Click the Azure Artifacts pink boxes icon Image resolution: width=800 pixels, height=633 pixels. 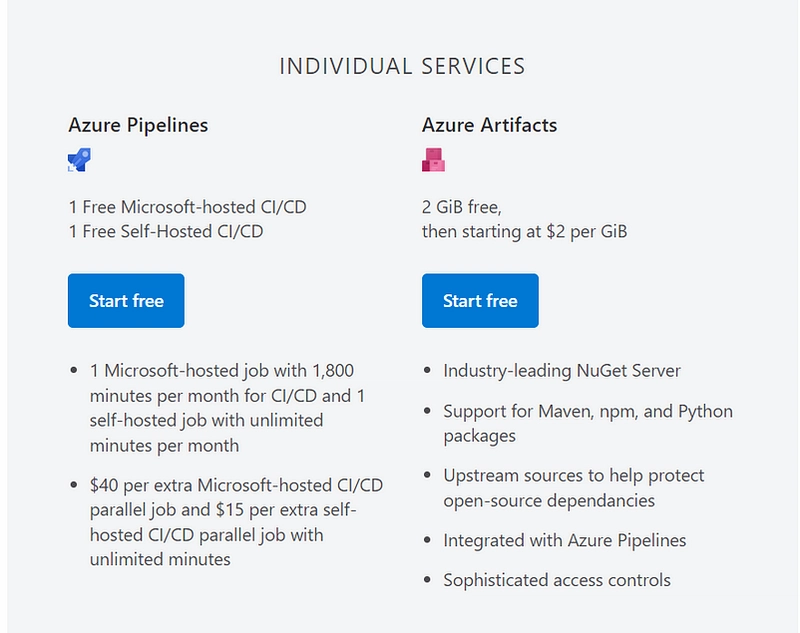pyautogui.click(x=433, y=160)
